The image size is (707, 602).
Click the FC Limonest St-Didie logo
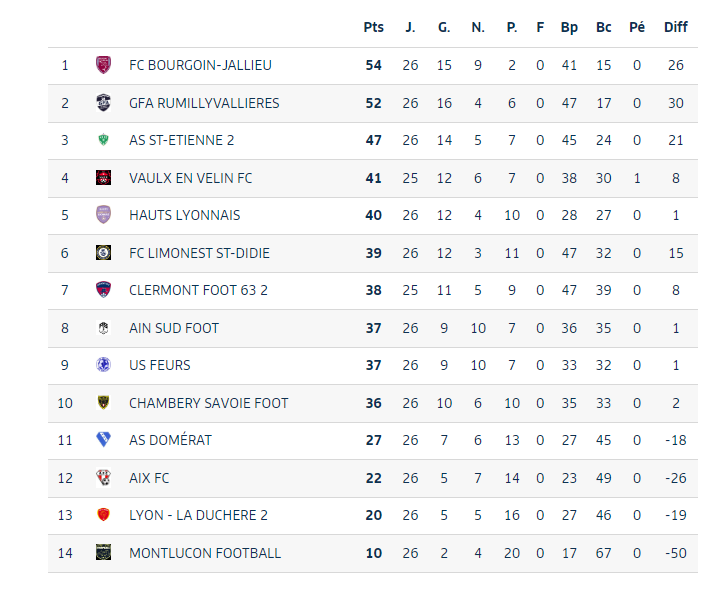103,253
